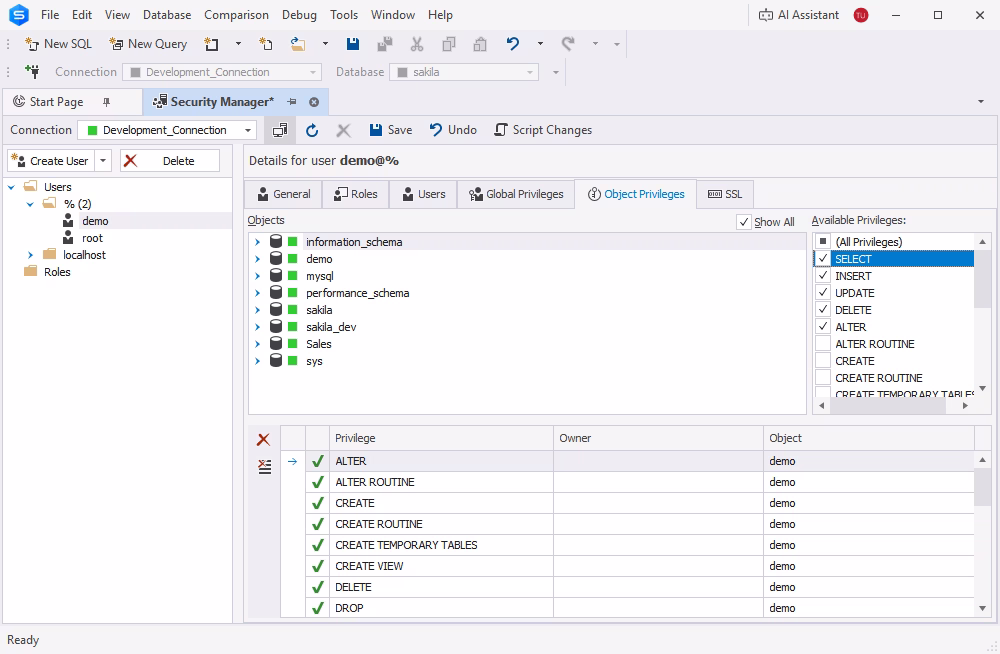Click the Redo arrow in main toolbar
Image resolution: width=1000 pixels, height=654 pixels.
tap(568, 44)
